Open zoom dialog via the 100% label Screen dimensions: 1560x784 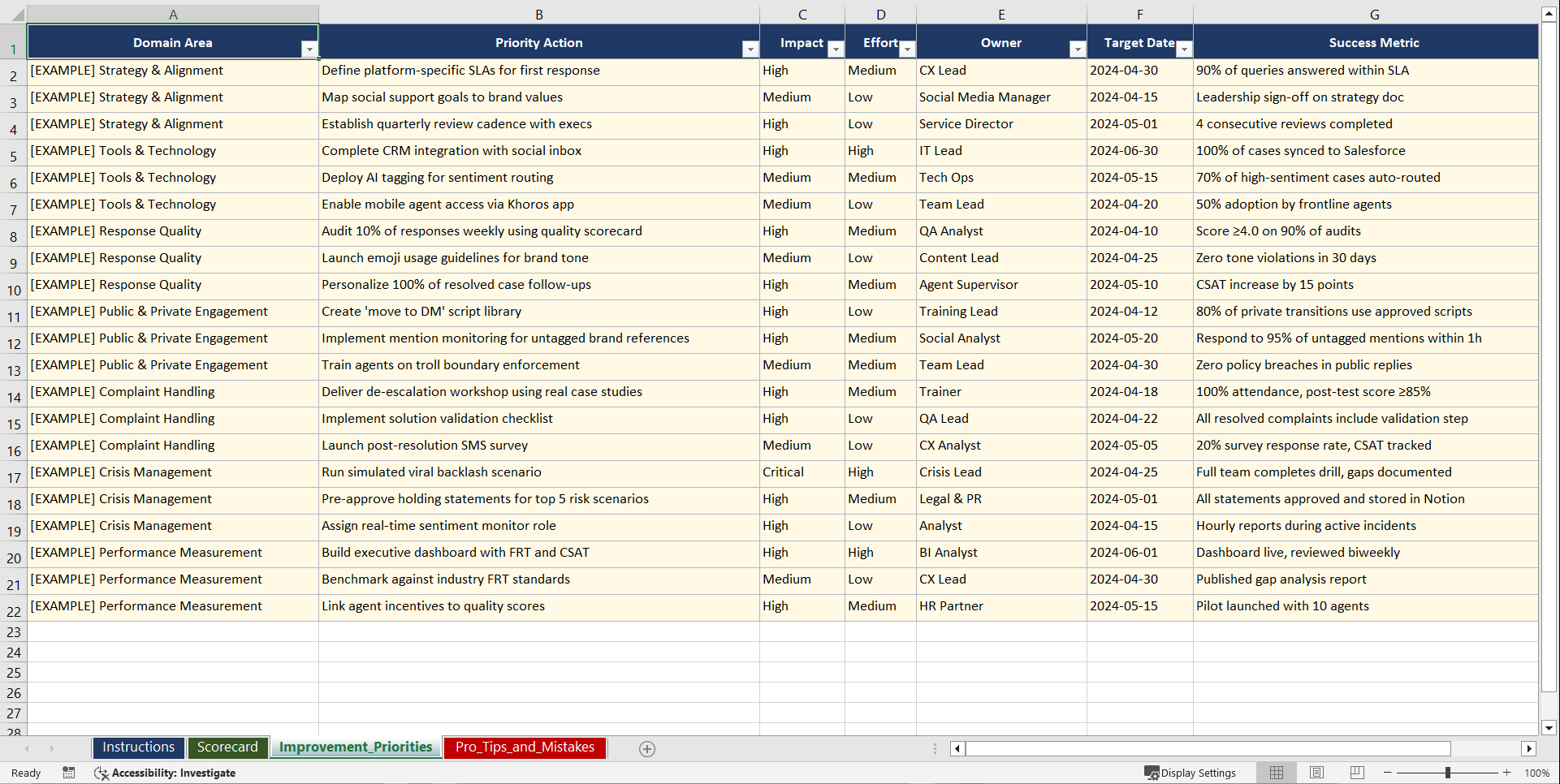pyautogui.click(x=1536, y=773)
